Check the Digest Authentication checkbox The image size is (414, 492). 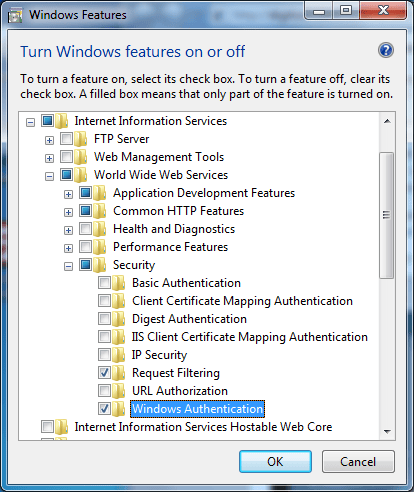tap(104, 318)
